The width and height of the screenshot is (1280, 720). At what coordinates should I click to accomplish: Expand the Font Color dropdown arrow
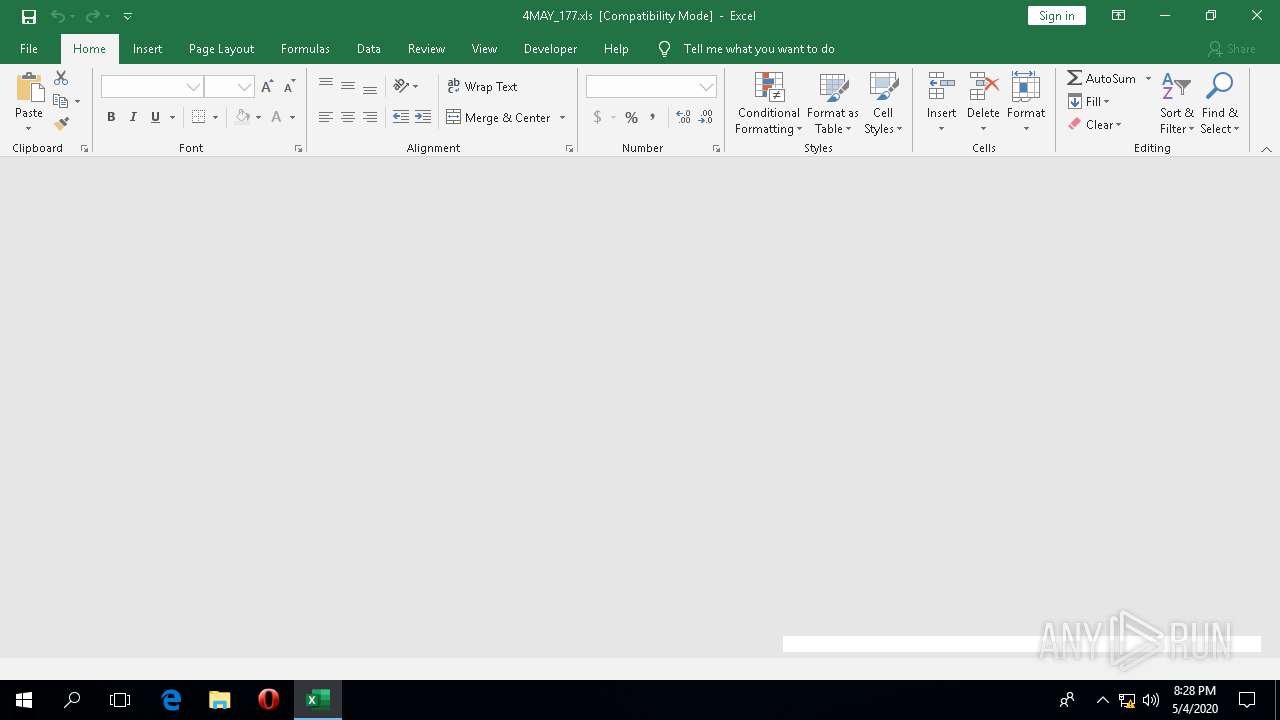pyautogui.click(x=292, y=117)
